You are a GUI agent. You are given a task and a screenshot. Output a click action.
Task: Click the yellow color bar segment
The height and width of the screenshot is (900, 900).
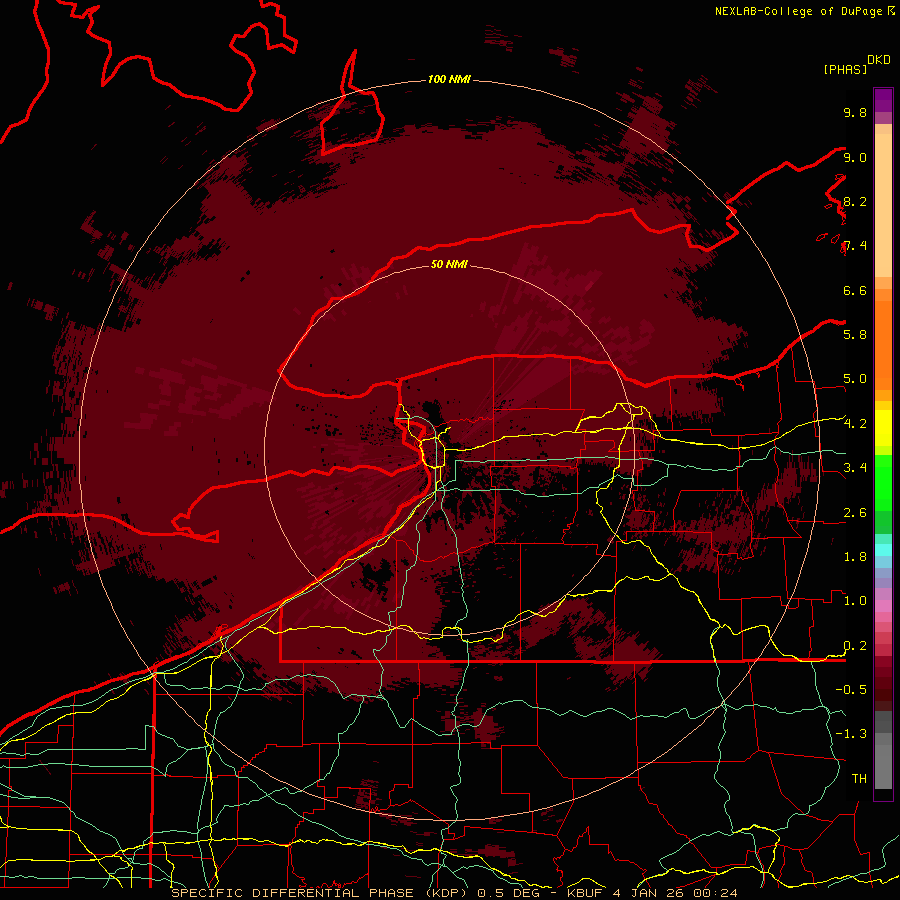[883, 428]
